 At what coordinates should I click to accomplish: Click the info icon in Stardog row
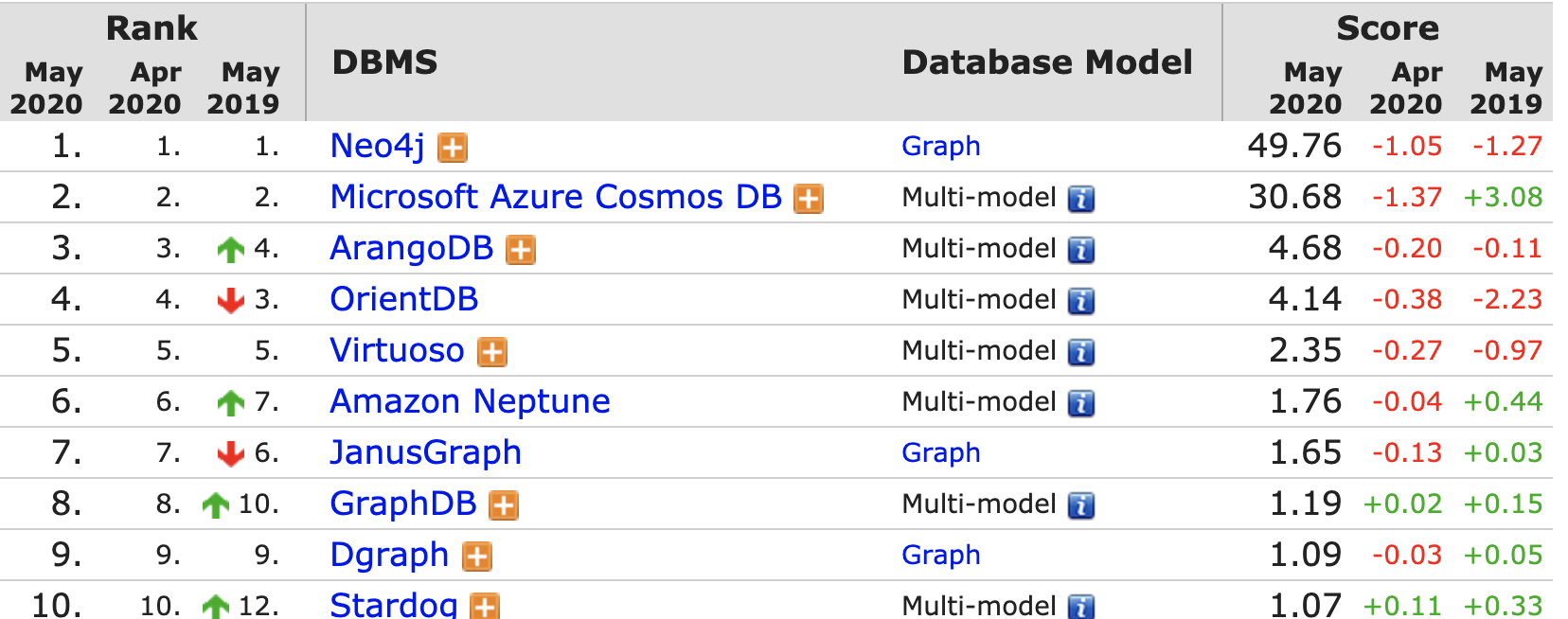point(1081,607)
